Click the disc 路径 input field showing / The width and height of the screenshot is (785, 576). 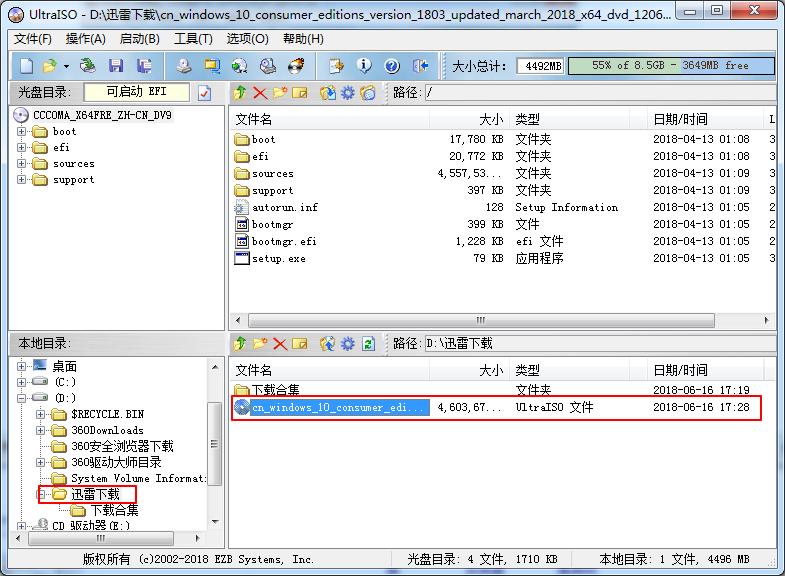tap(600, 93)
